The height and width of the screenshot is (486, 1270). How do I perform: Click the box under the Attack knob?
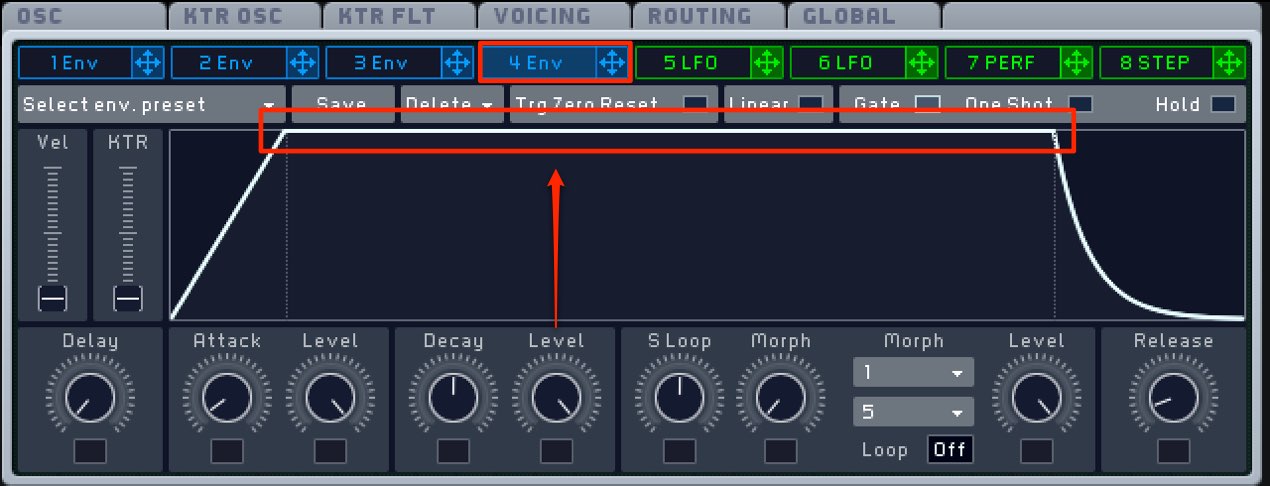coord(226,451)
